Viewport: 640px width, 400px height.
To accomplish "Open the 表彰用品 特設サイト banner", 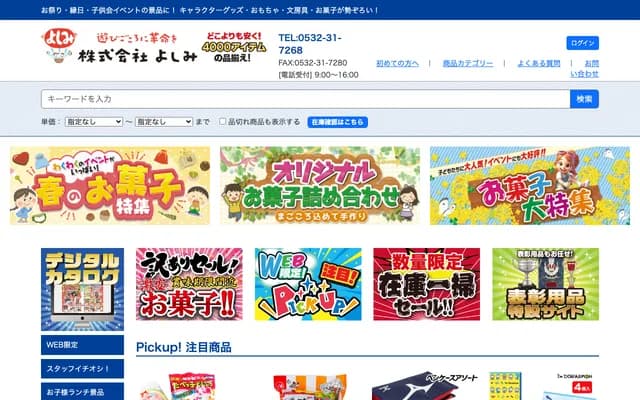I will coord(546,284).
